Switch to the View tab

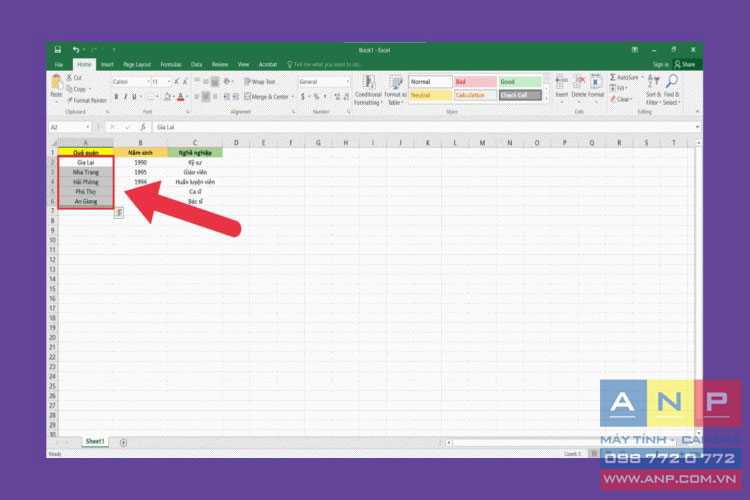243,64
